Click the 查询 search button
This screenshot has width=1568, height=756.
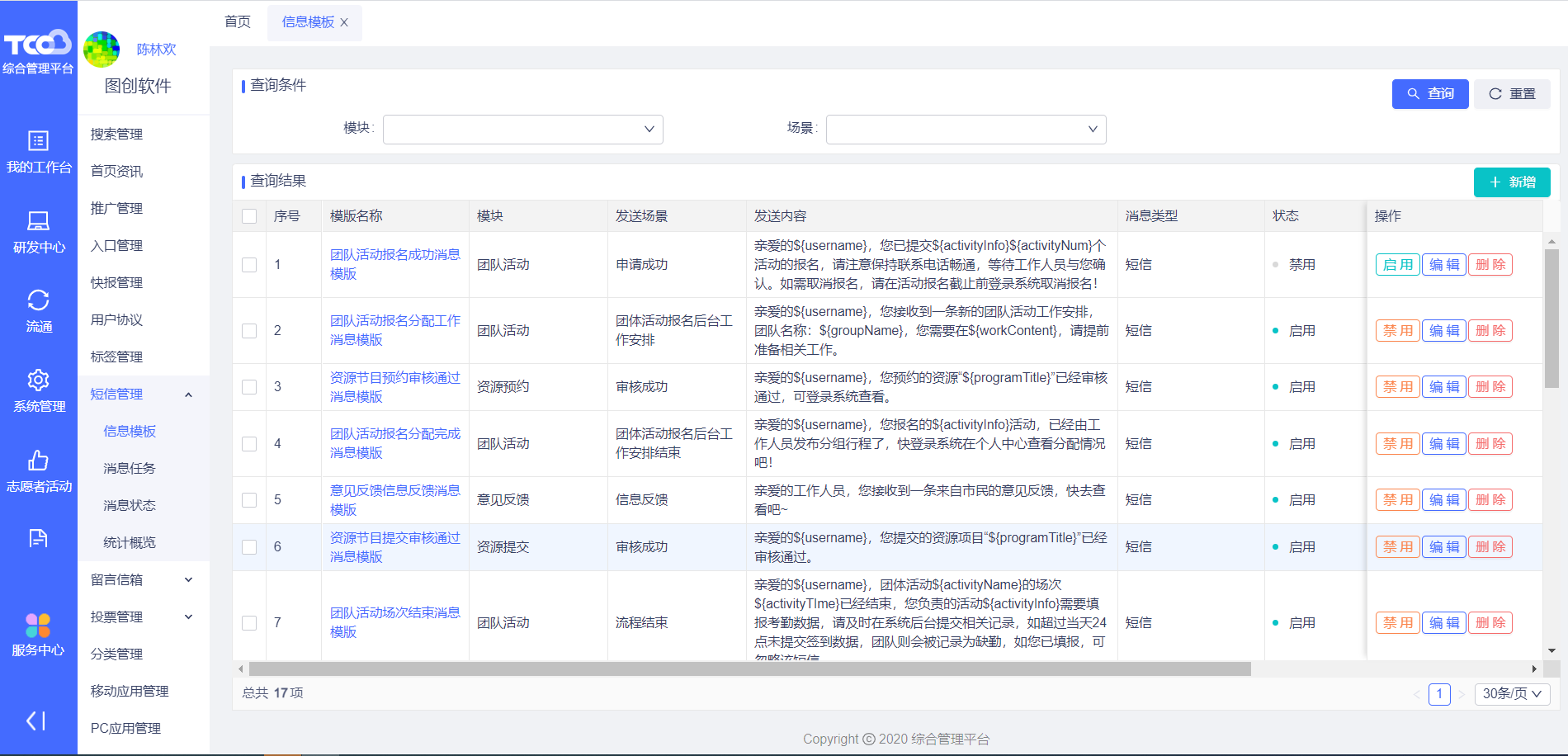1430,94
